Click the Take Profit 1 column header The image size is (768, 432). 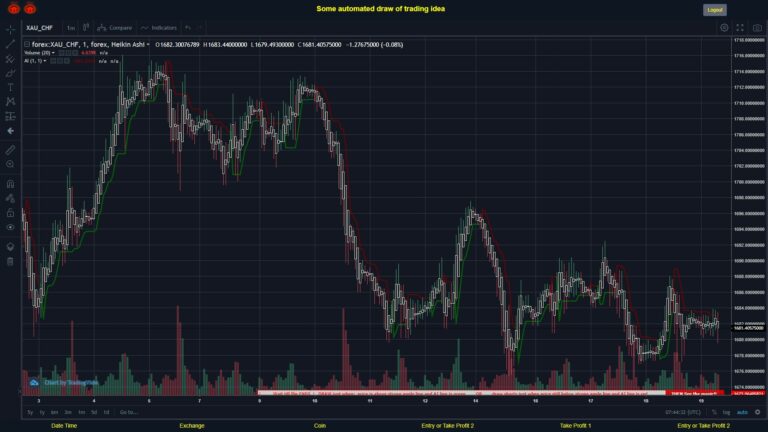(x=576, y=426)
